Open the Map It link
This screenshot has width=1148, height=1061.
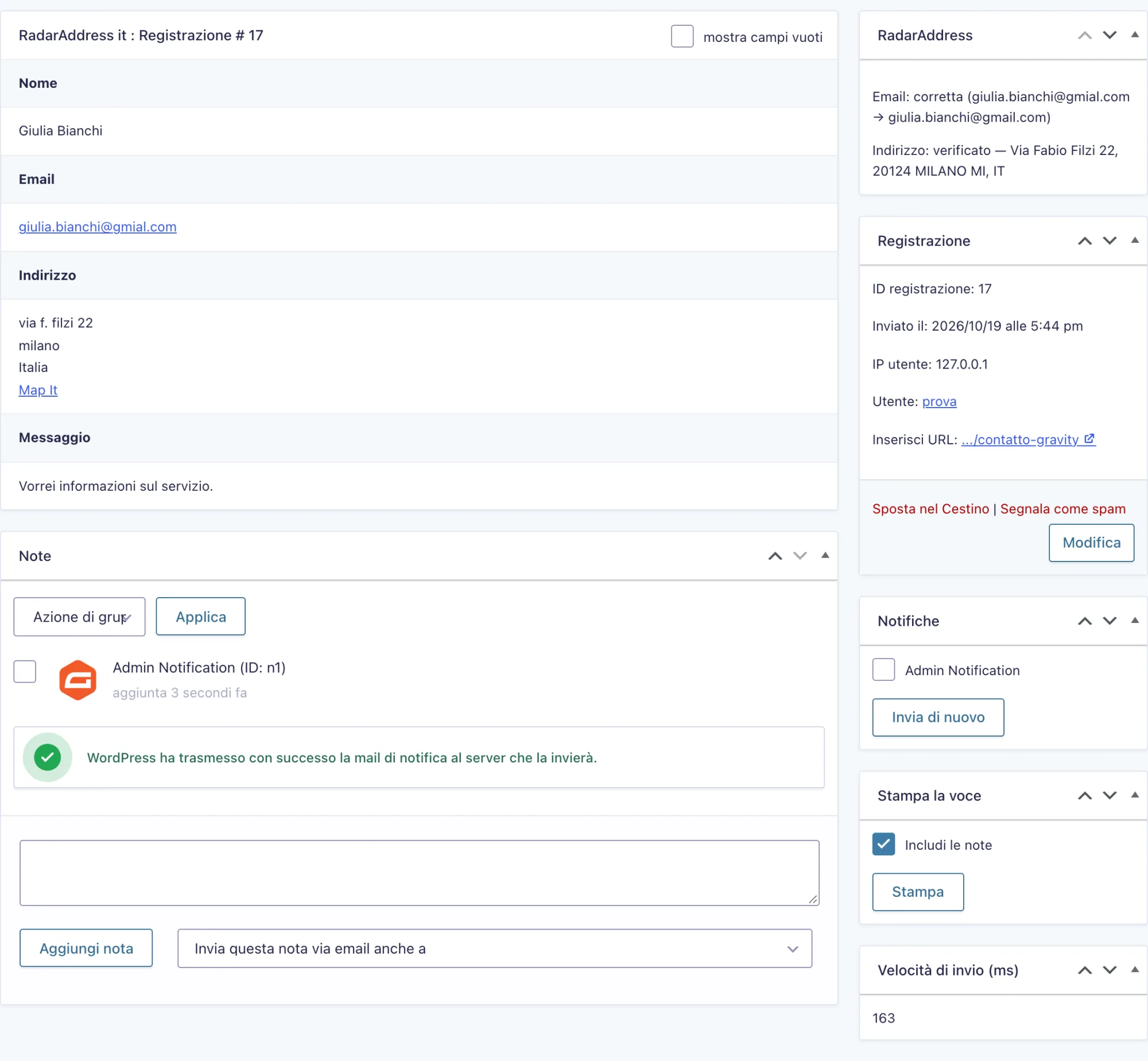[x=38, y=390]
